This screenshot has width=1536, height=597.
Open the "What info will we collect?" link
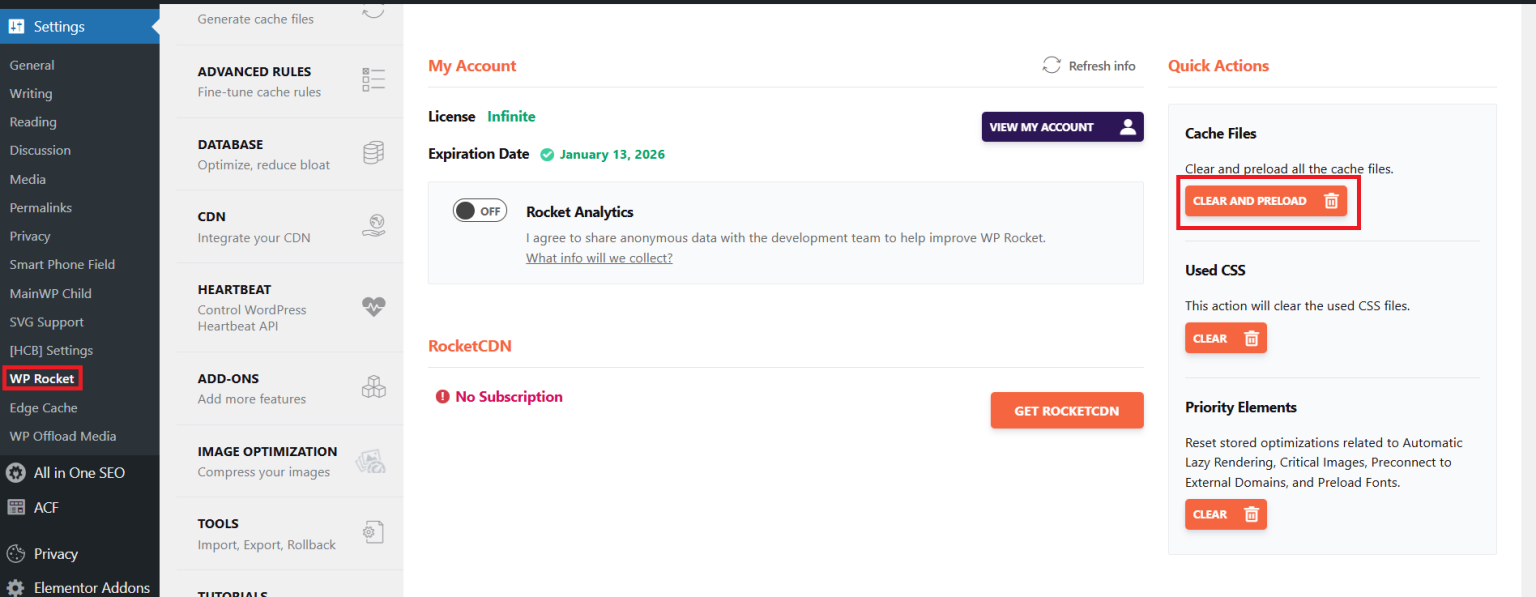click(599, 258)
